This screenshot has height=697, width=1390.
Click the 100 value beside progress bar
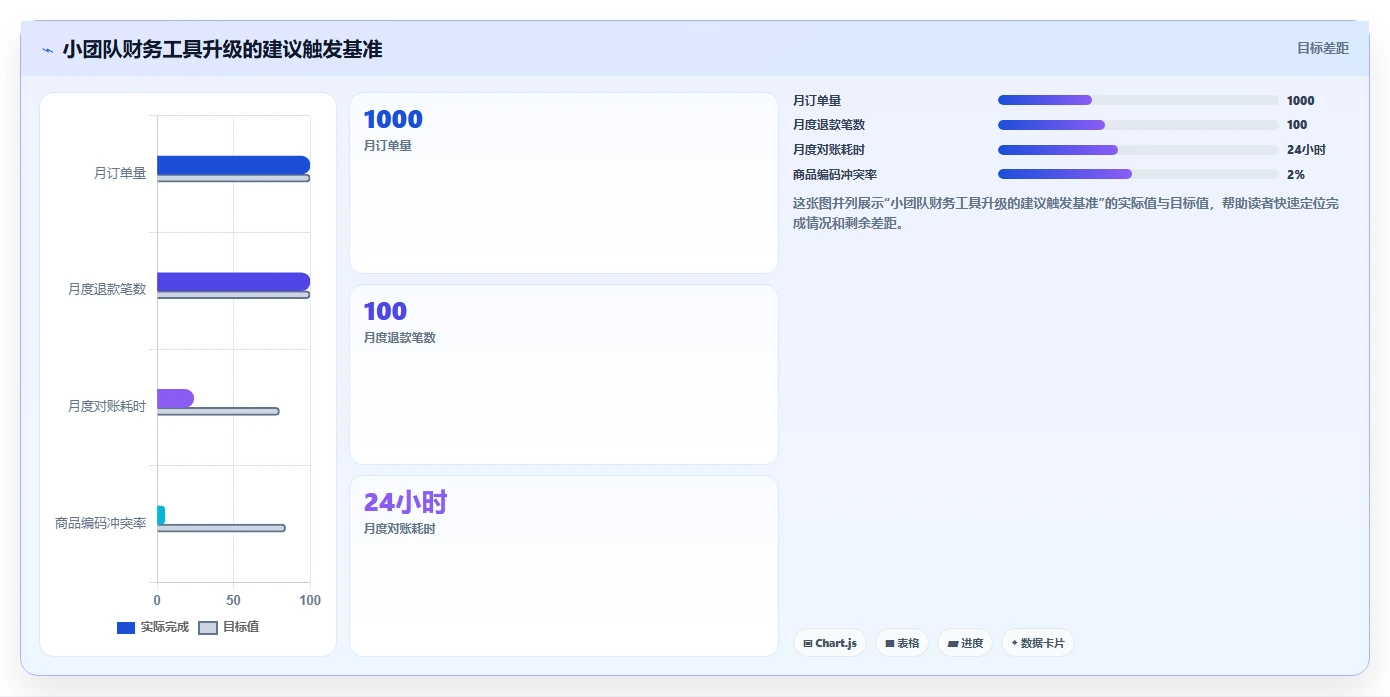1297,125
